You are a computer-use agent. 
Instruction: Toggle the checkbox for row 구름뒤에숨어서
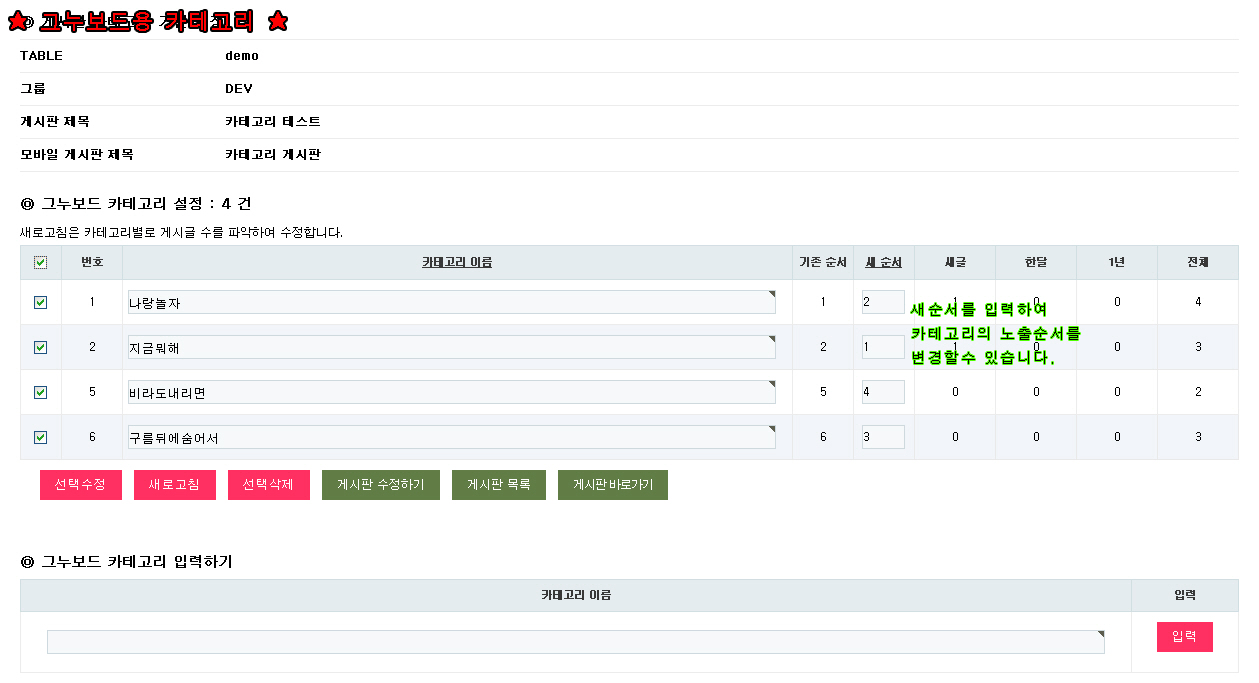tap(40, 437)
